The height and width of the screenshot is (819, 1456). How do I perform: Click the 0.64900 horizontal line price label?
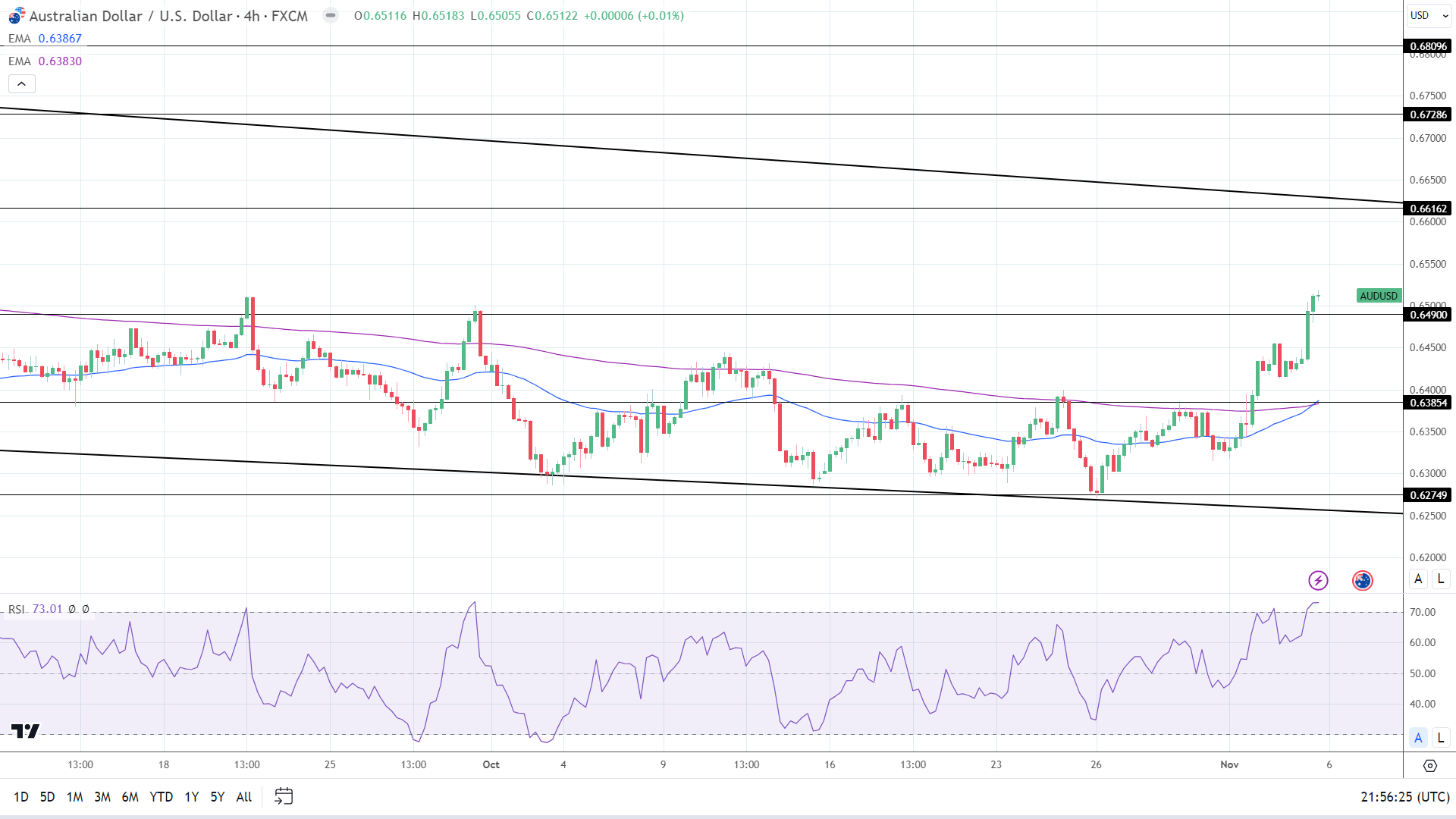[x=1428, y=315]
